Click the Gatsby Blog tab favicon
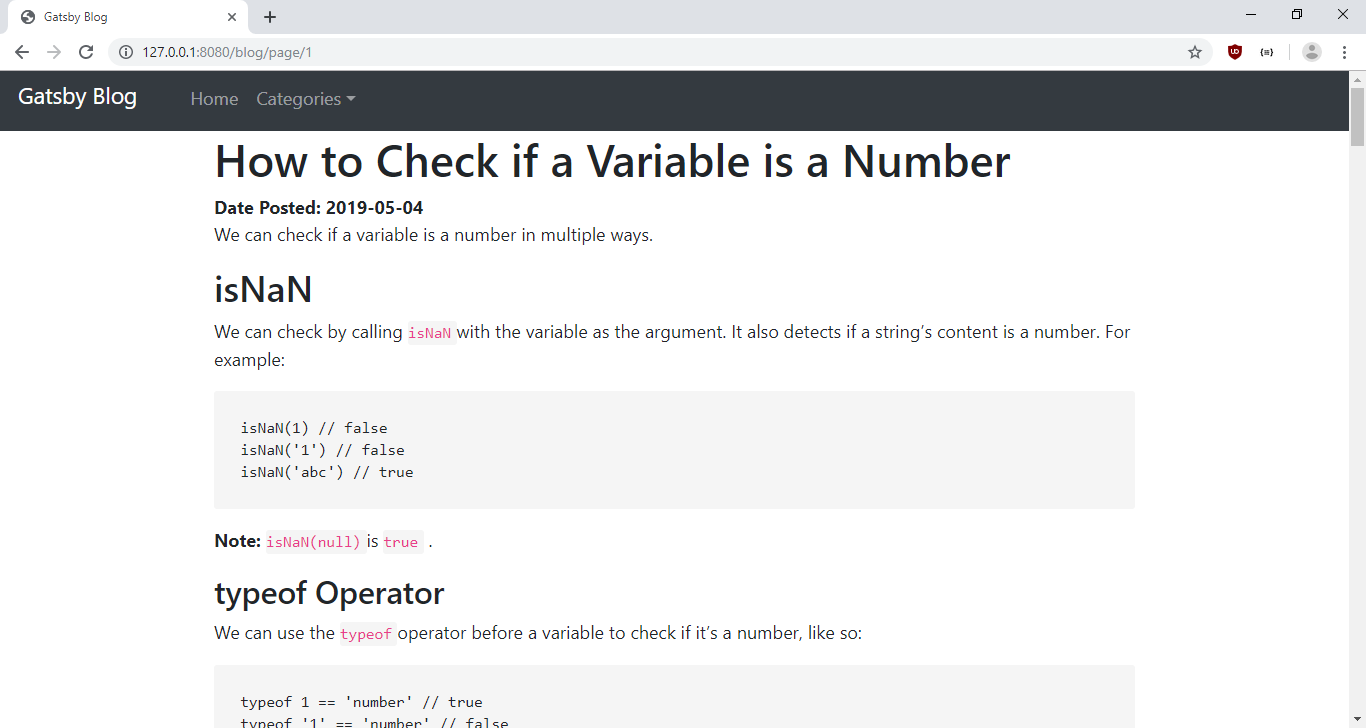Viewport: 1366px width, 728px height. [26, 16]
